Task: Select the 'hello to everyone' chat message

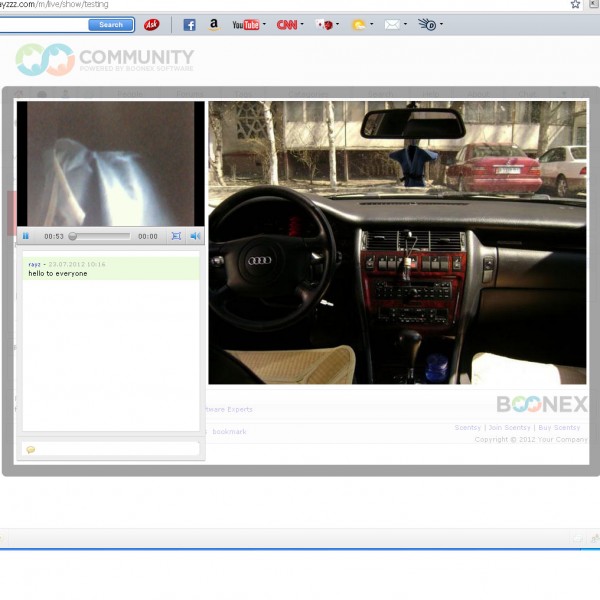Action: coord(58,274)
